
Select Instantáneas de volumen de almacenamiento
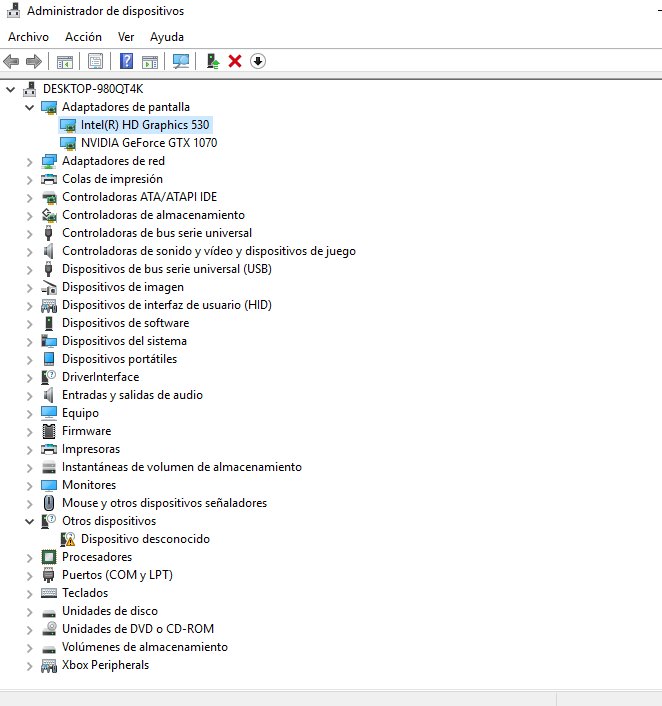[x=182, y=467]
